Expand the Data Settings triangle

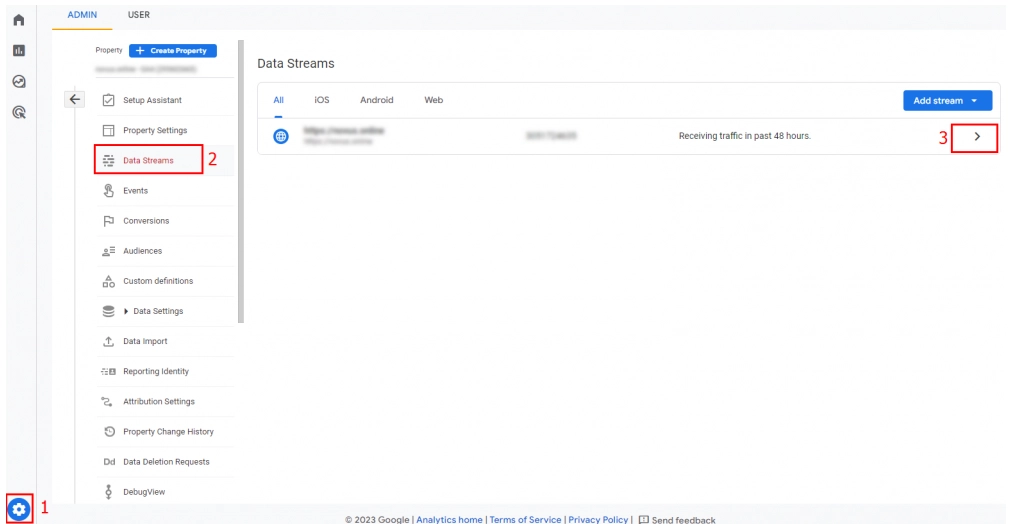point(126,311)
